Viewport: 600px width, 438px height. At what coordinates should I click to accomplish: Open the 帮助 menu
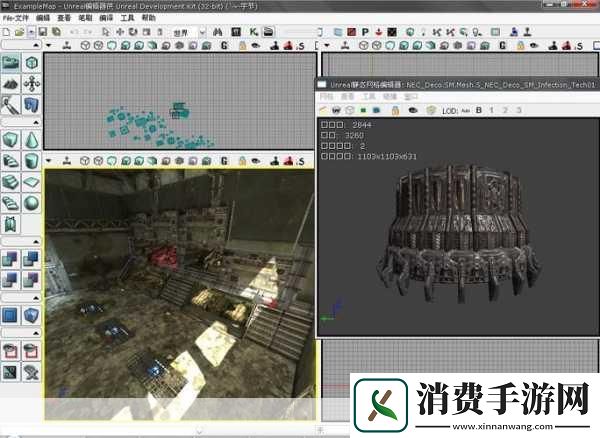point(148,18)
